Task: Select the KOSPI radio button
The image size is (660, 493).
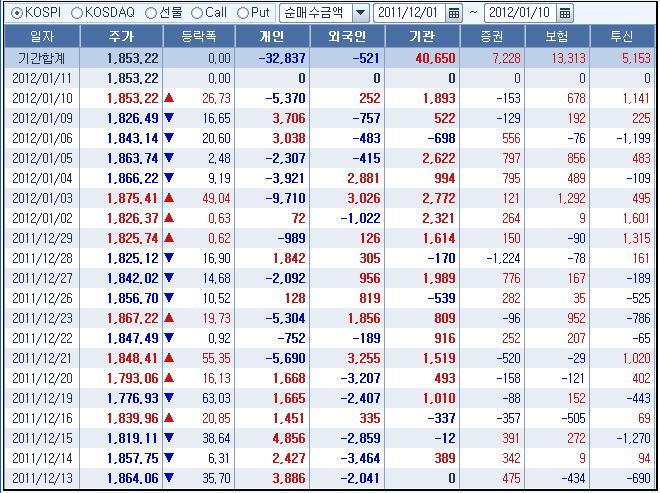Action: (x=16, y=13)
